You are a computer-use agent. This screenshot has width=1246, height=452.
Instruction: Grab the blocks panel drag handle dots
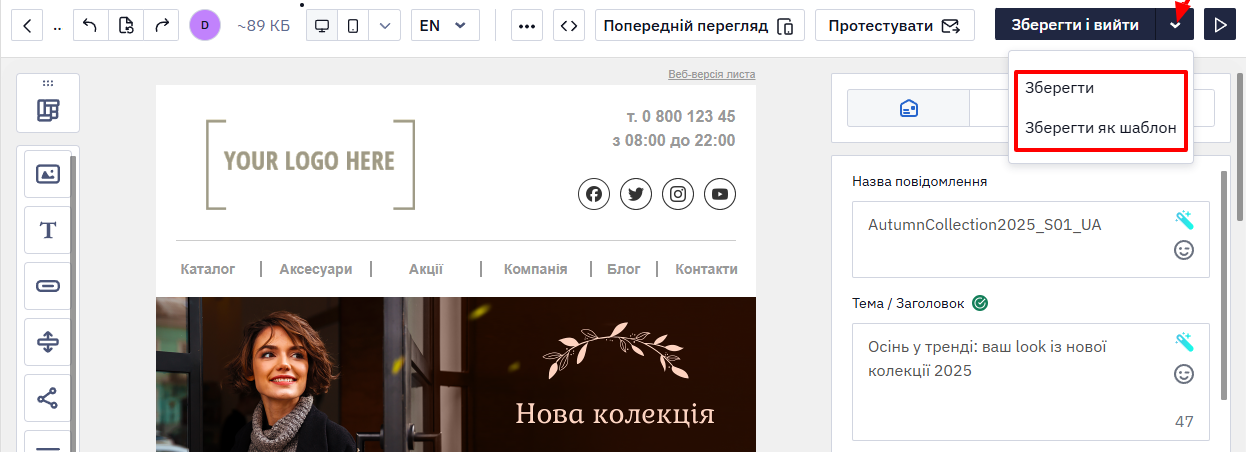tap(48, 82)
